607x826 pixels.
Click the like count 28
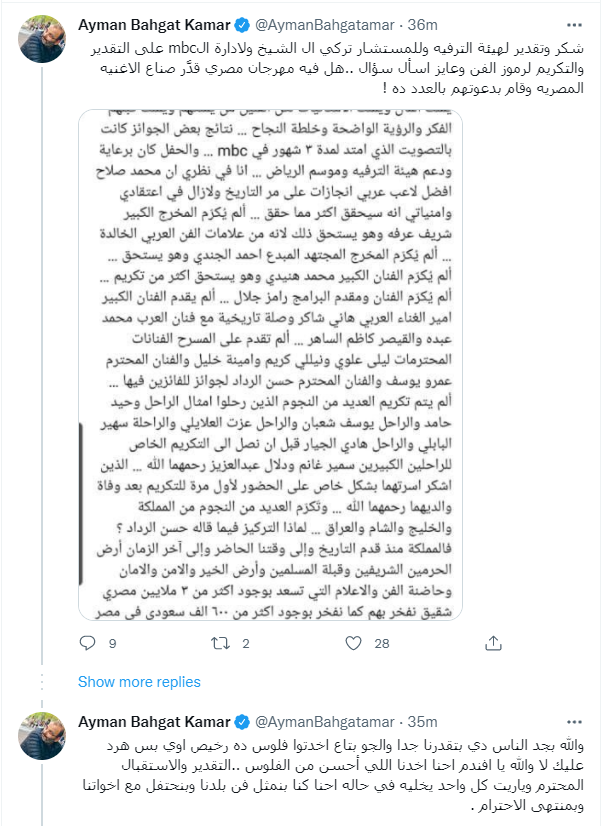381,644
